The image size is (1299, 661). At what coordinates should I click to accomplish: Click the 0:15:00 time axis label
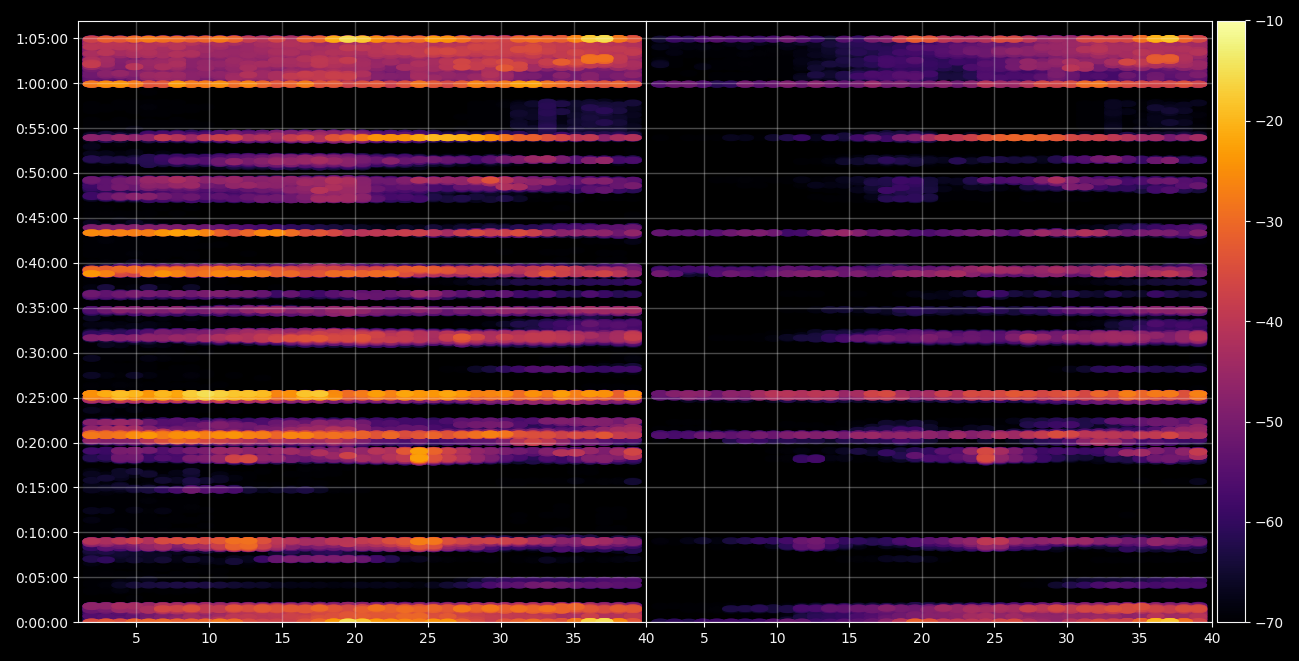pyautogui.click(x=42, y=488)
